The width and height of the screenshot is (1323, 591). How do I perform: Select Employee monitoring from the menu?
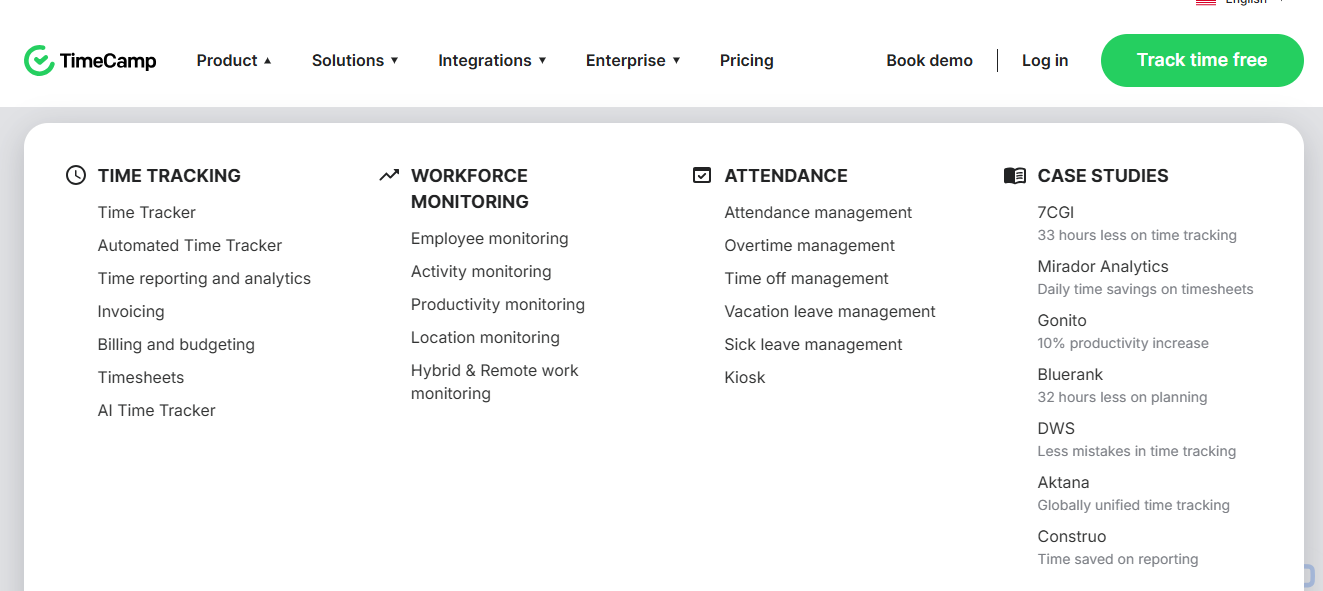489,239
